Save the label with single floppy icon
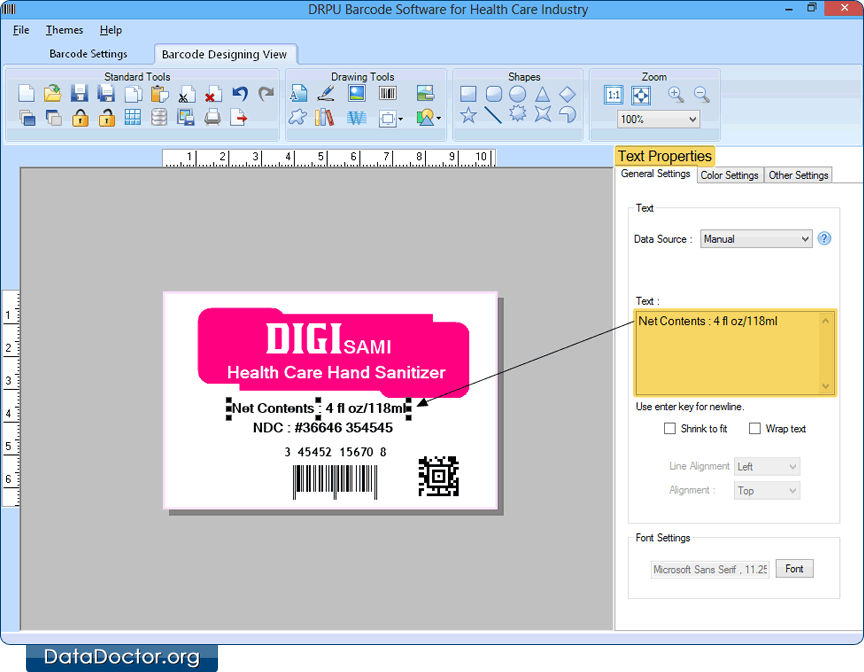Screen dimensions: 864x672 coord(79,94)
